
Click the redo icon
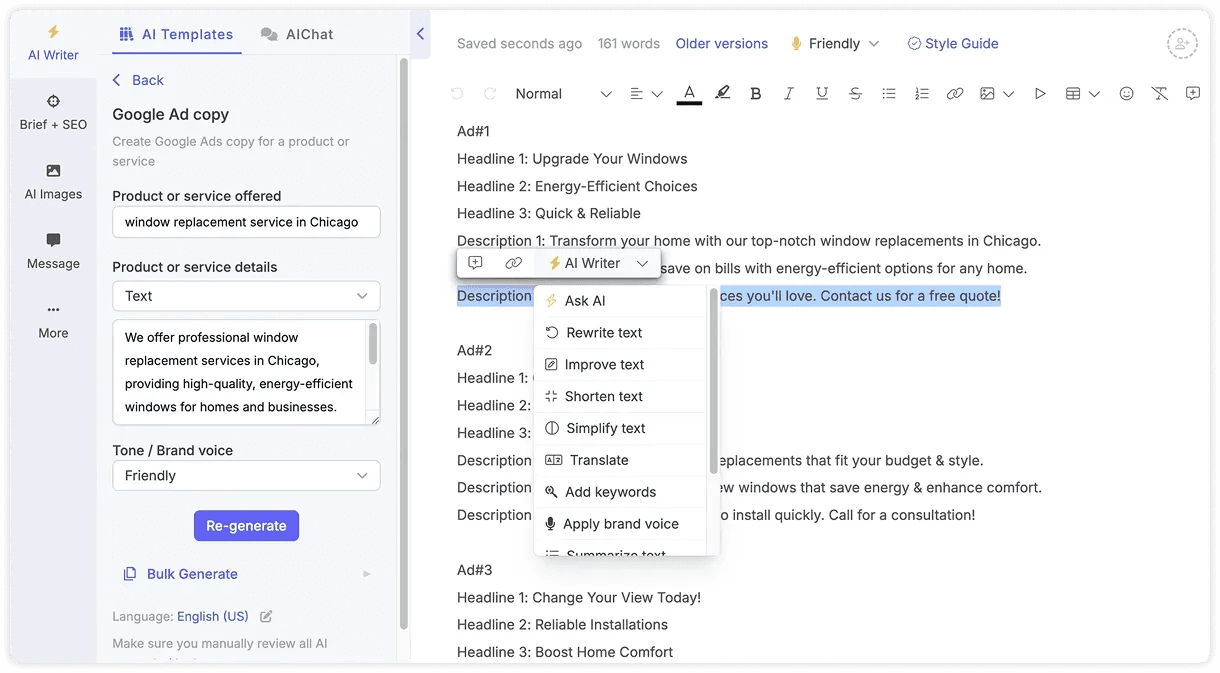[490, 94]
